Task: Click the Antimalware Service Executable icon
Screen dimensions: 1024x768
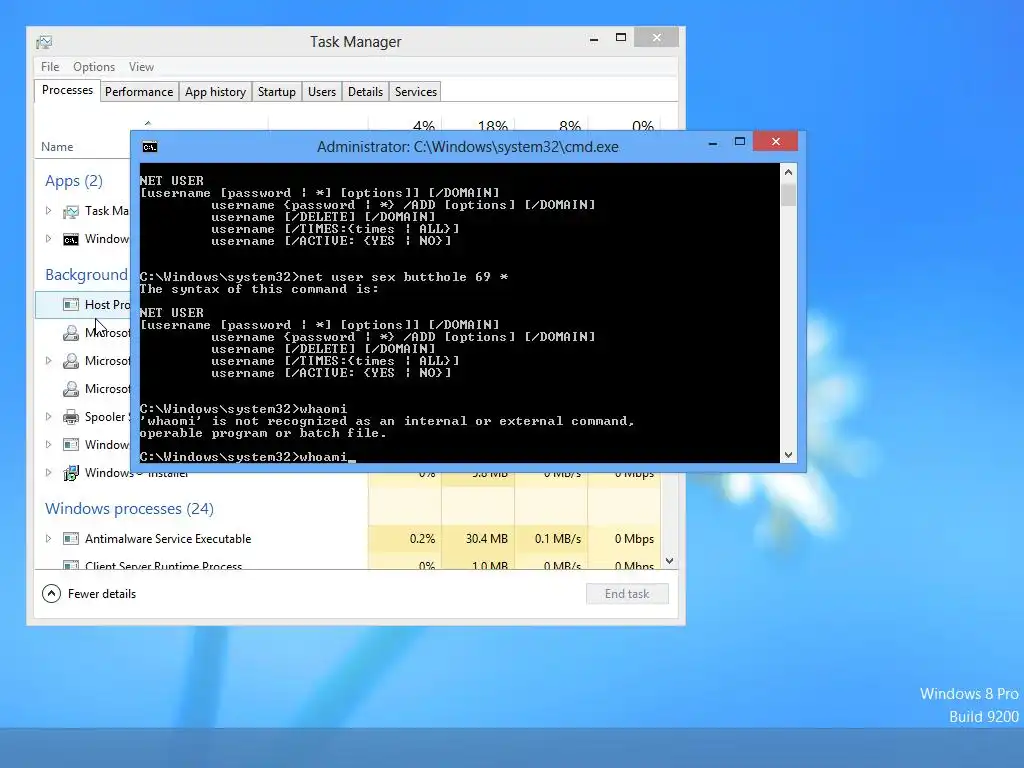Action: 71,539
